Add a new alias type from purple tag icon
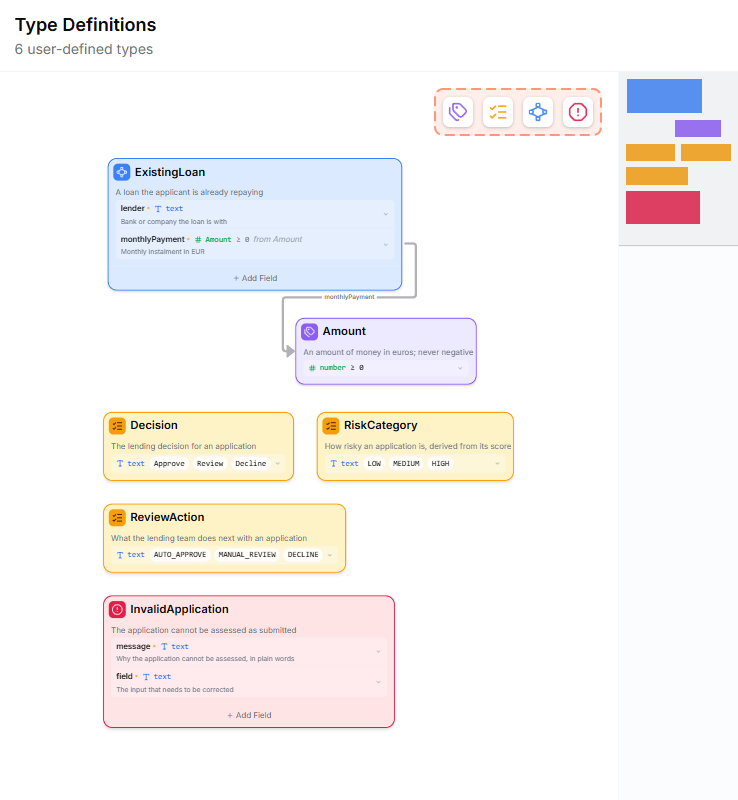The height and width of the screenshot is (800, 738). pos(458,112)
